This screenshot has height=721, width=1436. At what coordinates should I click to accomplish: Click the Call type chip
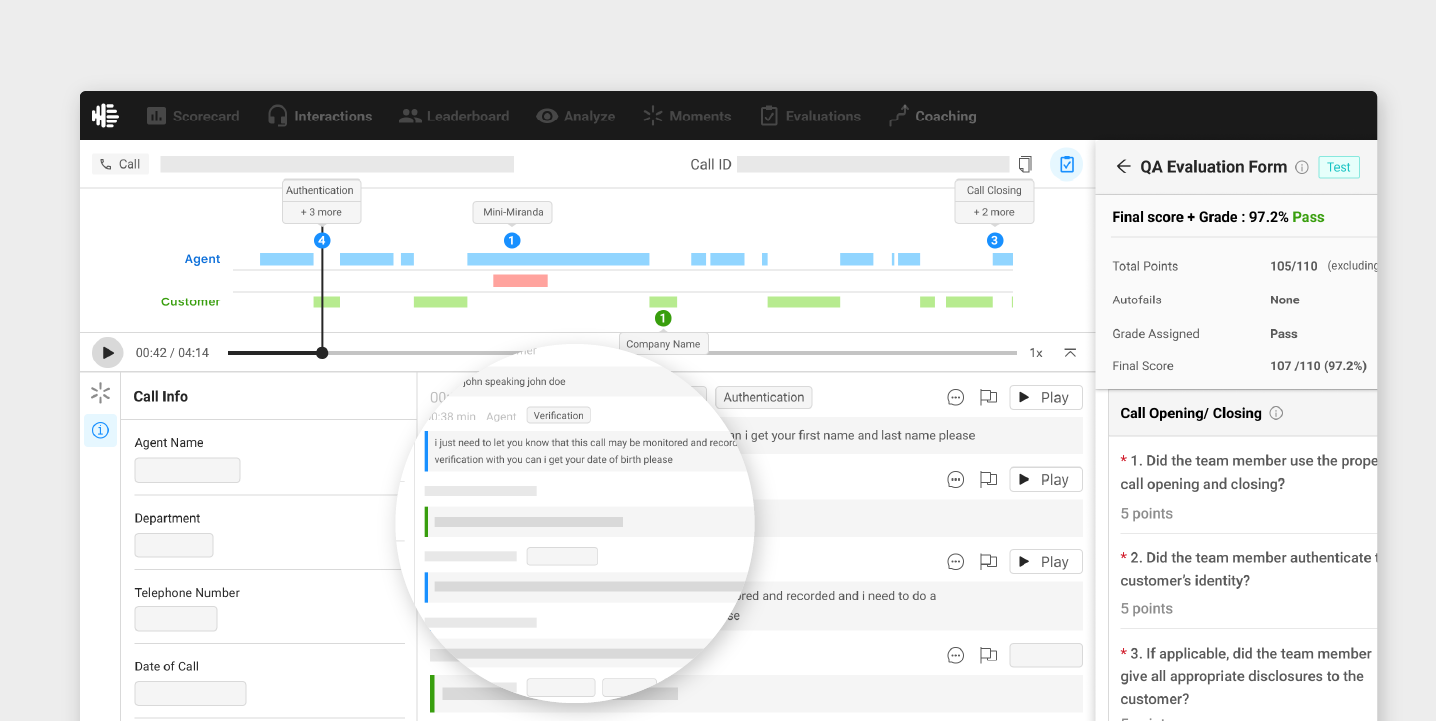pyautogui.click(x=120, y=164)
